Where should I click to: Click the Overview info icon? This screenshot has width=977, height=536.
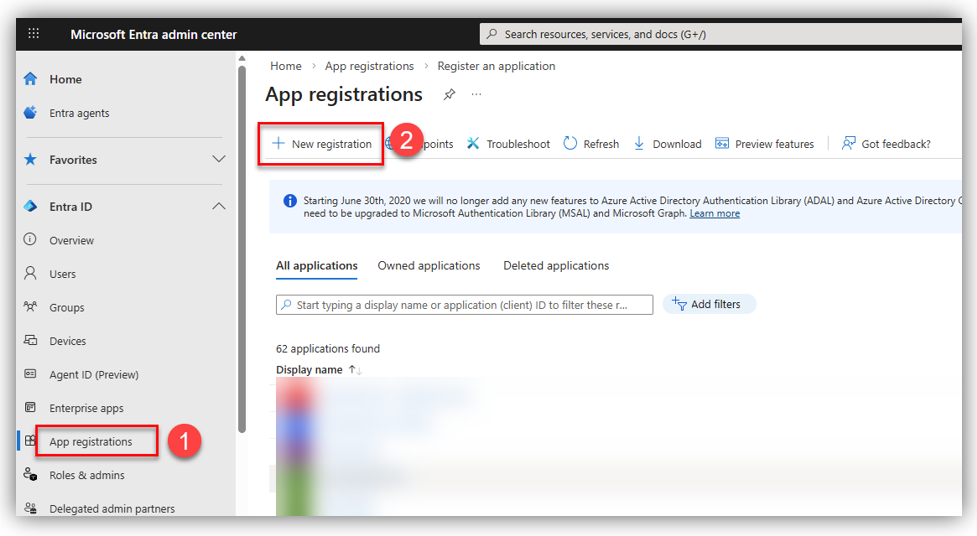pyautogui.click(x=30, y=239)
